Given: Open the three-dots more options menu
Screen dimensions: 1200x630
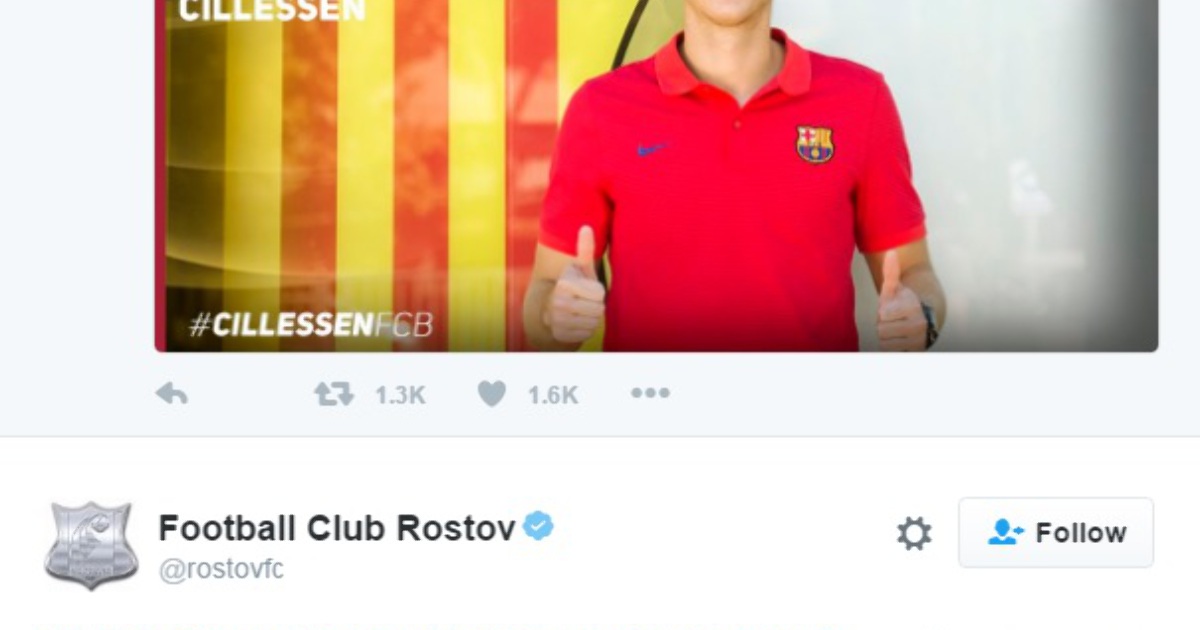Looking at the screenshot, I should coord(650,394).
